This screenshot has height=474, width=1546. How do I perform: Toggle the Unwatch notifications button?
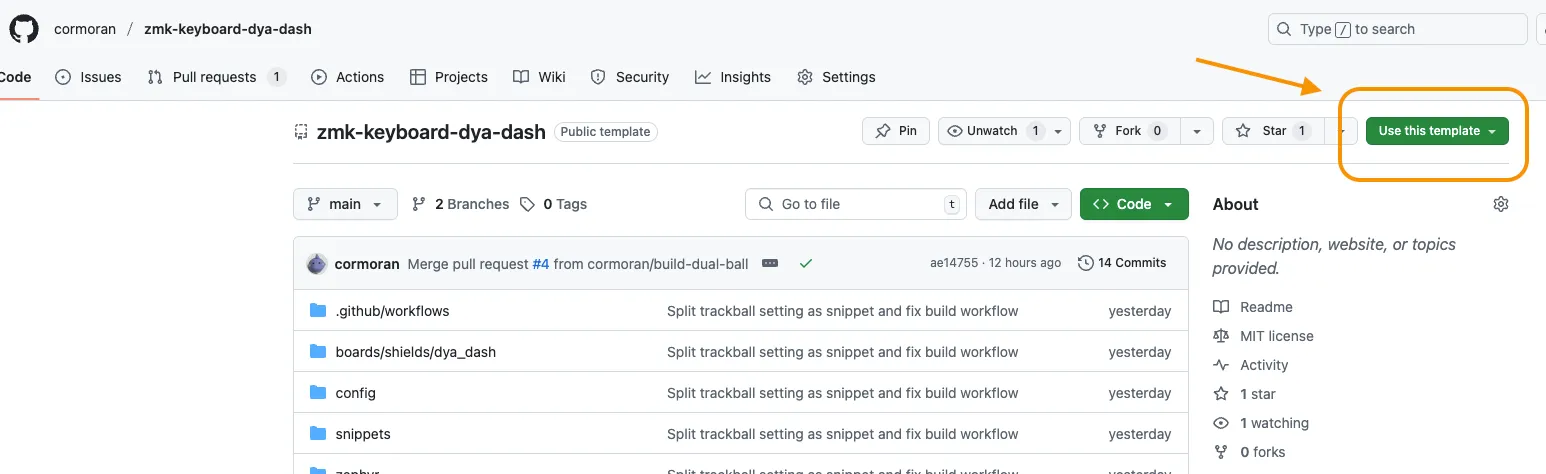coord(993,131)
